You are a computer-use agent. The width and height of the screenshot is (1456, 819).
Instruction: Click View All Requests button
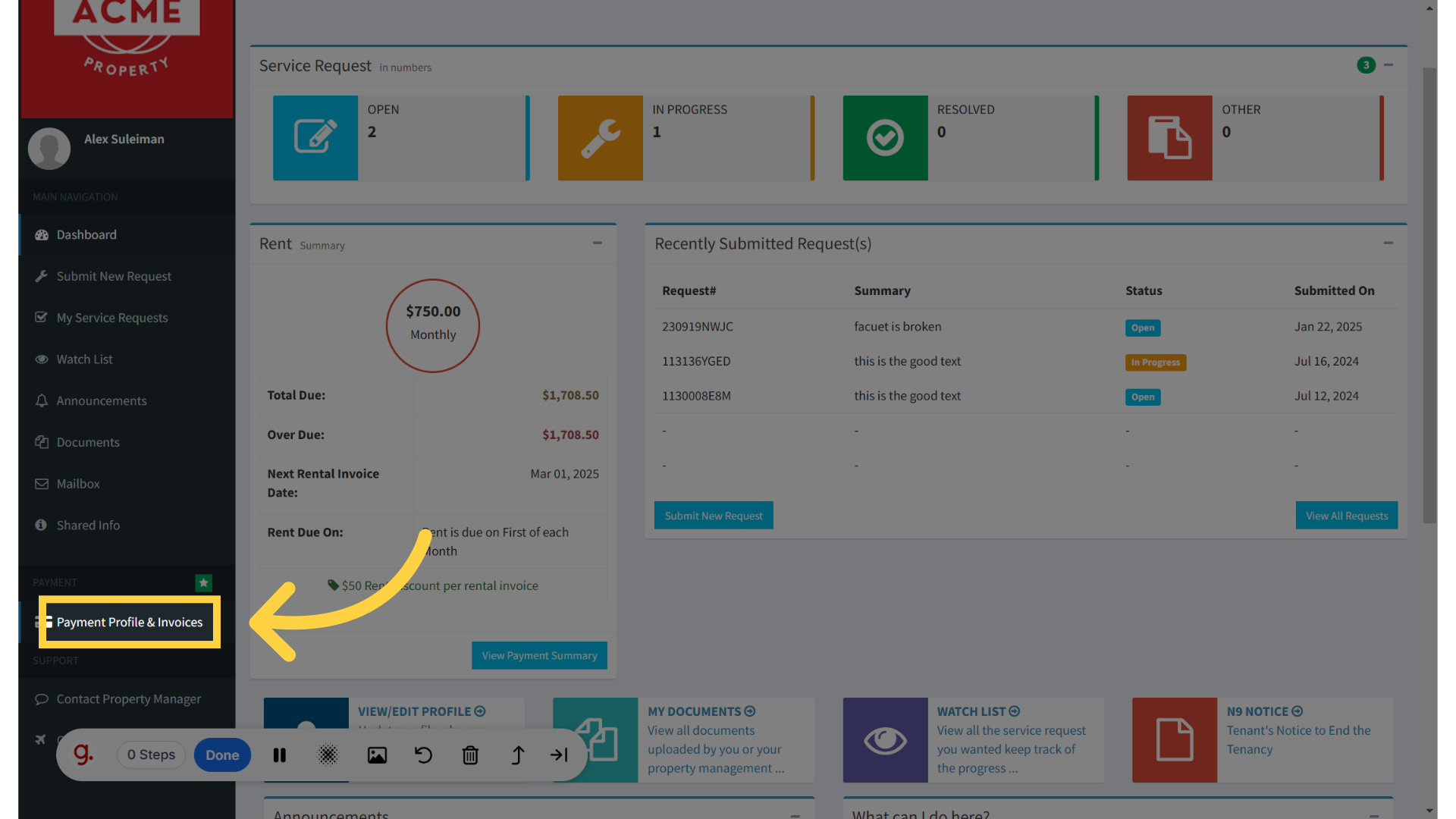pyautogui.click(x=1347, y=516)
